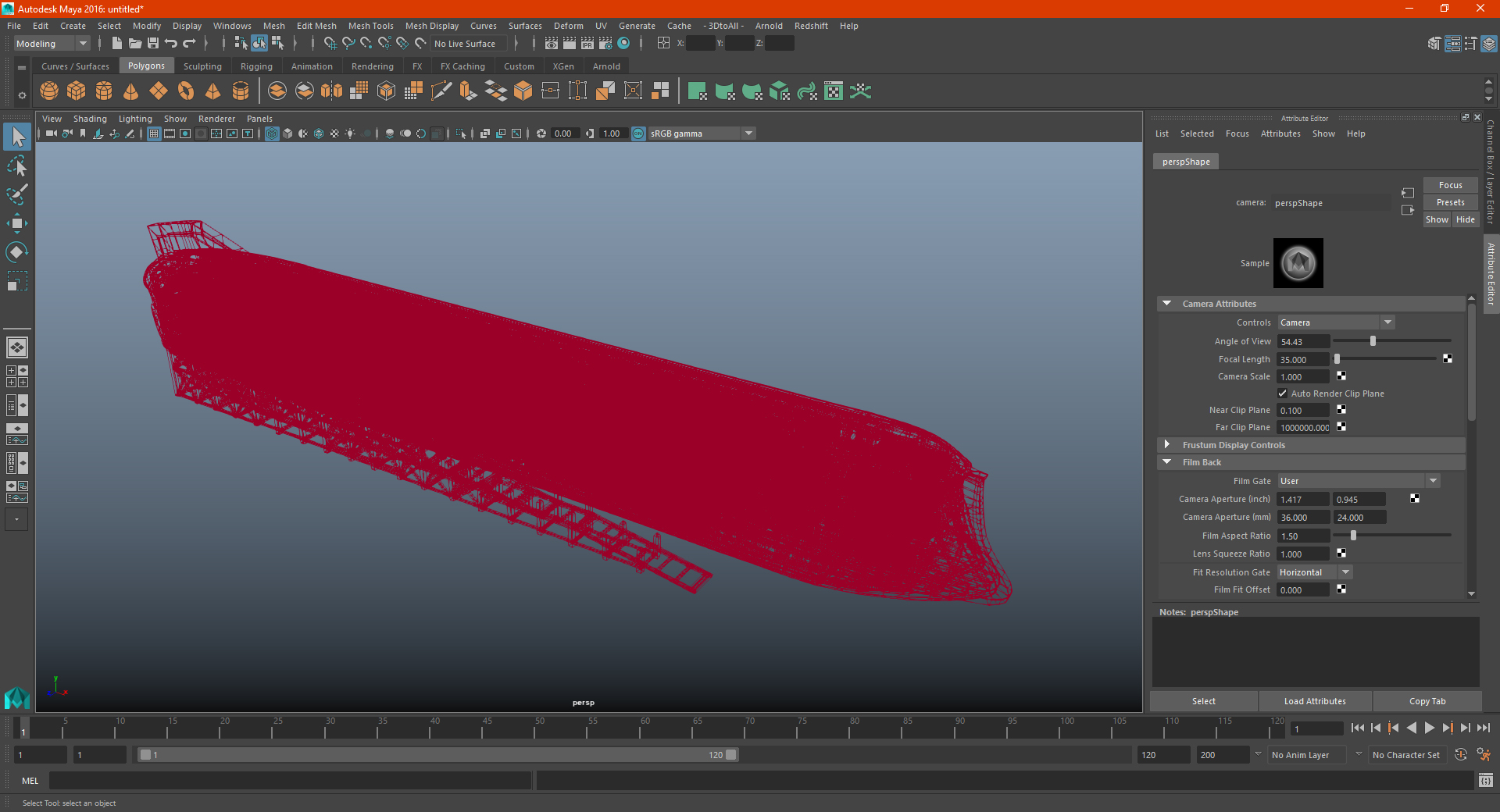Toggle Use All Lights in viewport toolbar

350,134
